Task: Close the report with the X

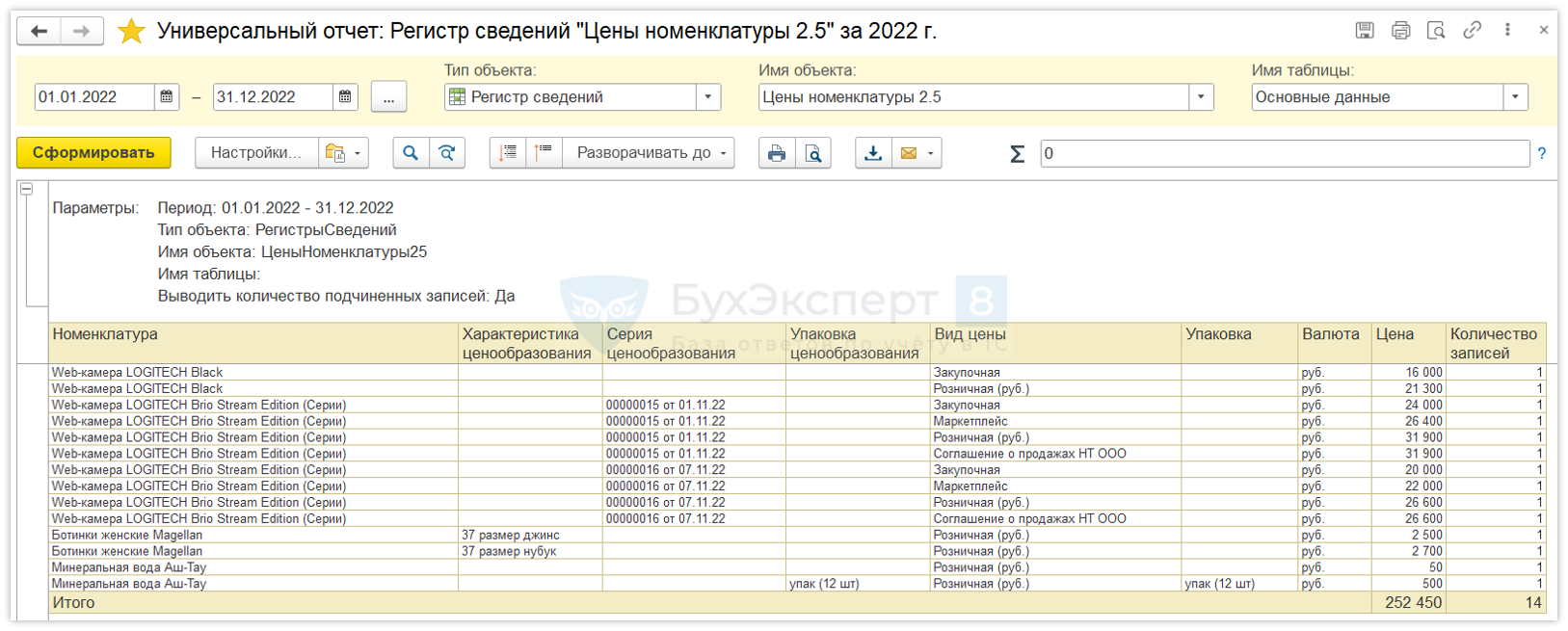Action: point(1543,30)
